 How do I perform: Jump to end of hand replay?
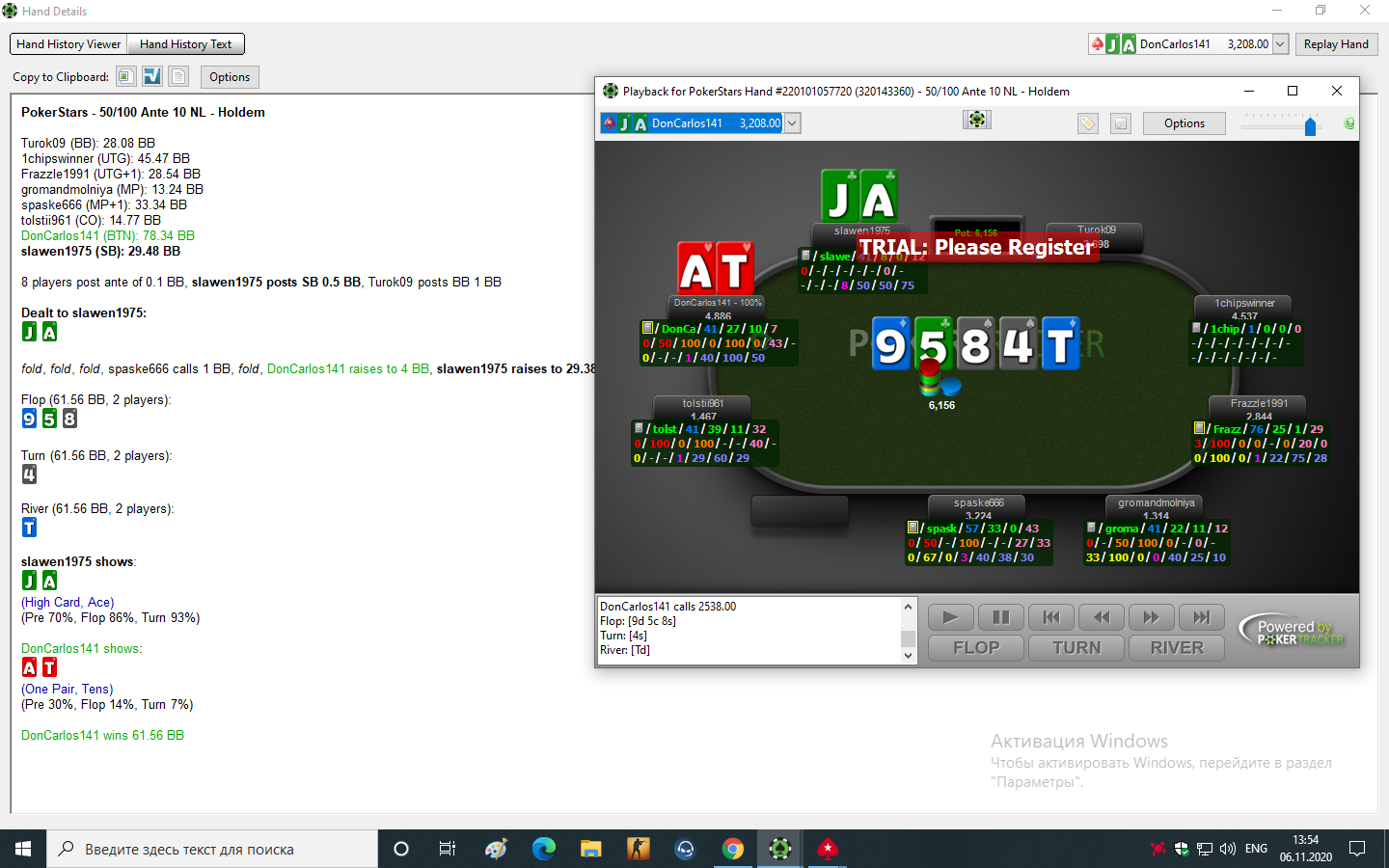pos(1201,617)
